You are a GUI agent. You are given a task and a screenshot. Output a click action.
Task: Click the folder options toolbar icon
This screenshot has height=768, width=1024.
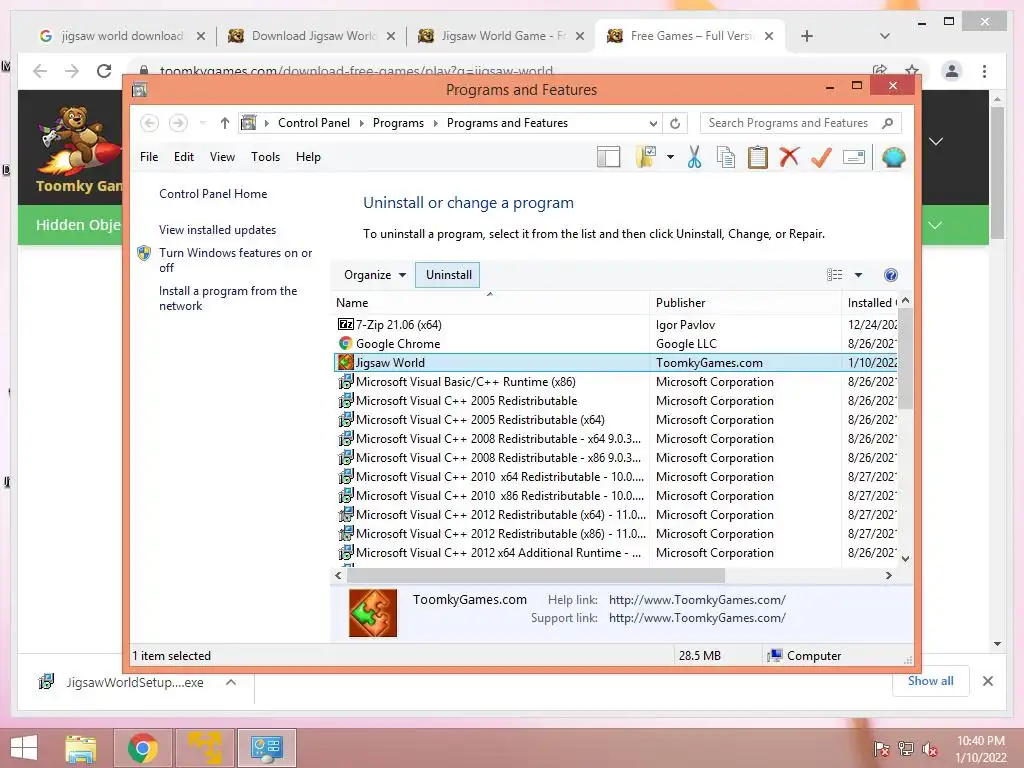point(646,157)
